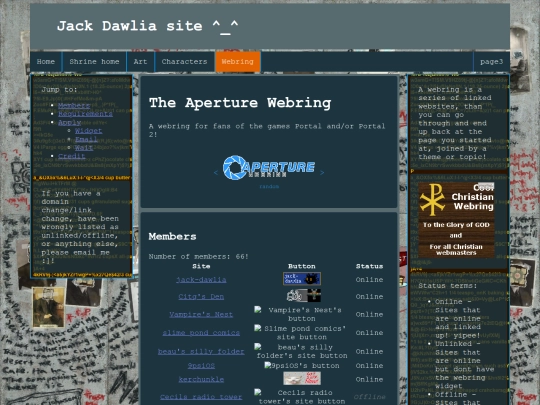Click the Vampire's Nest broken button image
The image size is (540, 405).
(302, 314)
